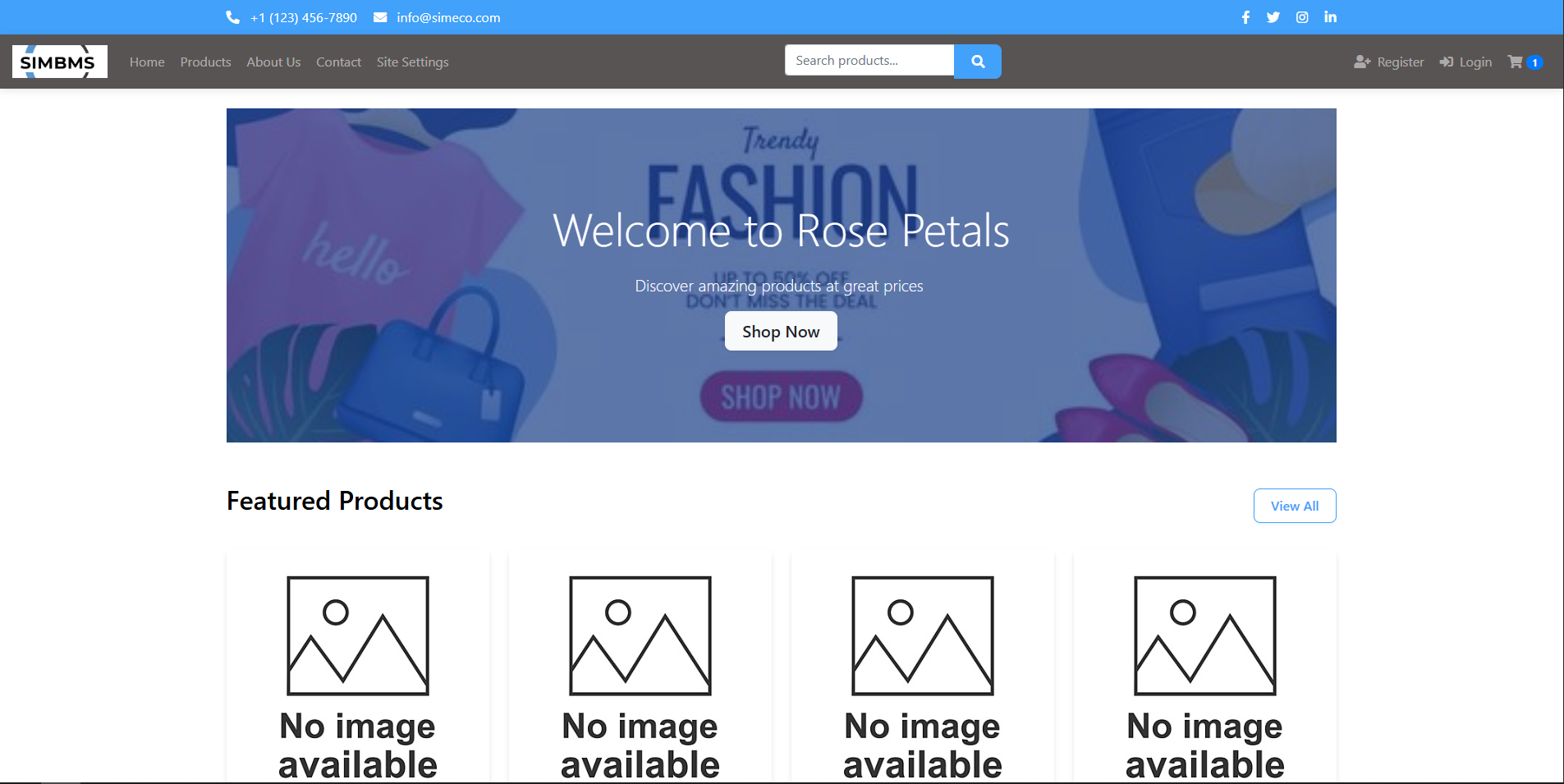Open the shopping cart icon
Viewport: 1564px width, 784px height.
pyautogui.click(x=1516, y=62)
